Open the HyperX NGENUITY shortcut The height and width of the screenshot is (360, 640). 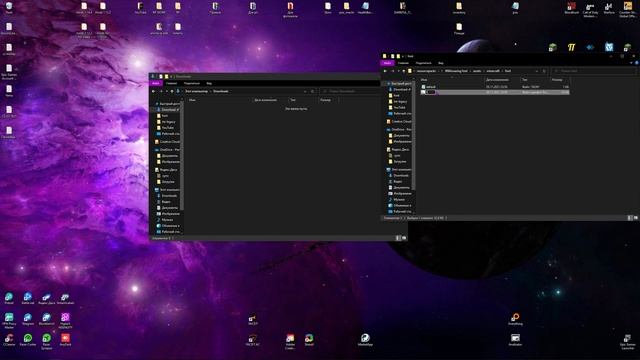click(65, 320)
